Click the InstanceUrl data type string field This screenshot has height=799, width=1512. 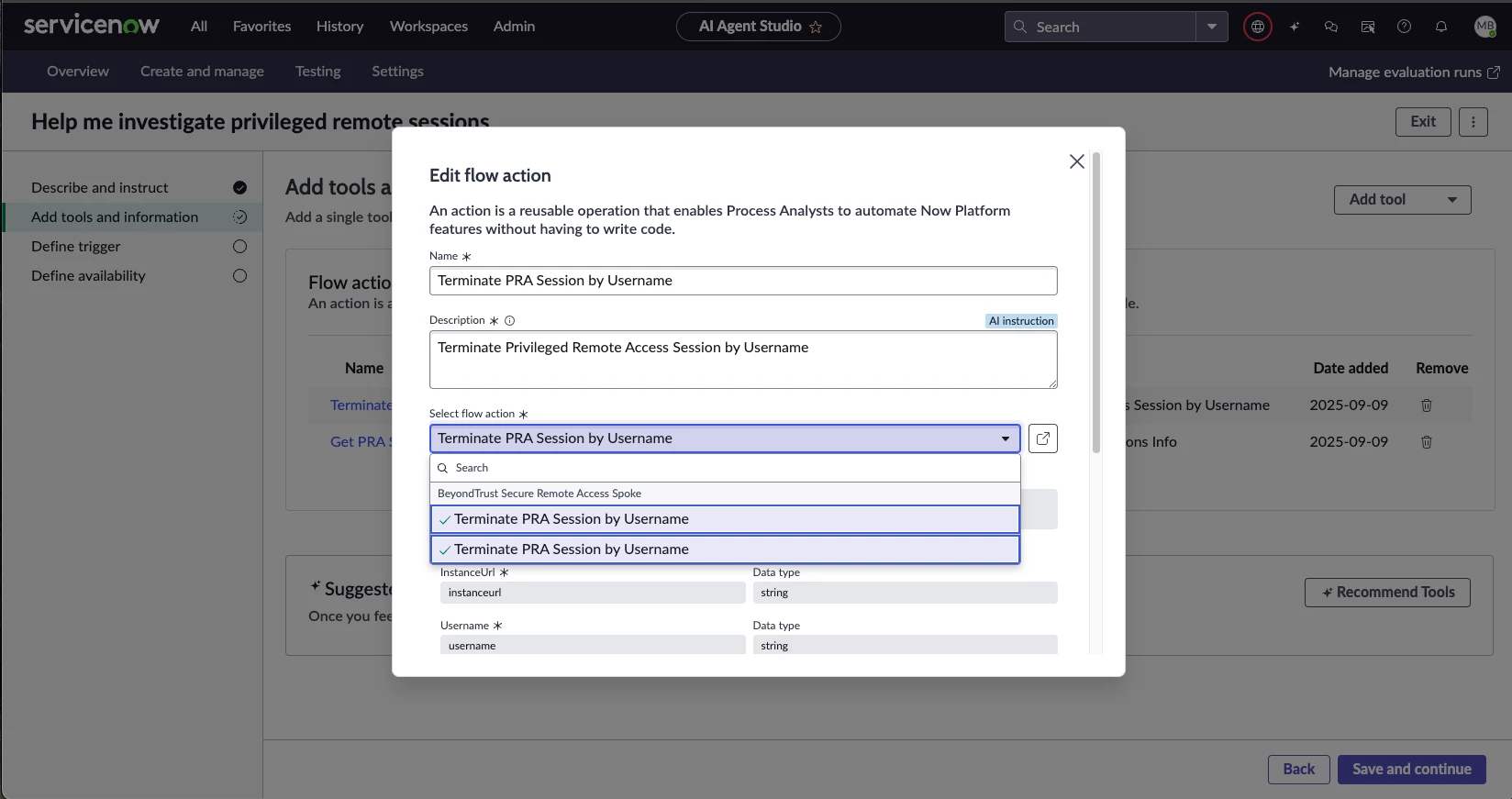(x=905, y=593)
